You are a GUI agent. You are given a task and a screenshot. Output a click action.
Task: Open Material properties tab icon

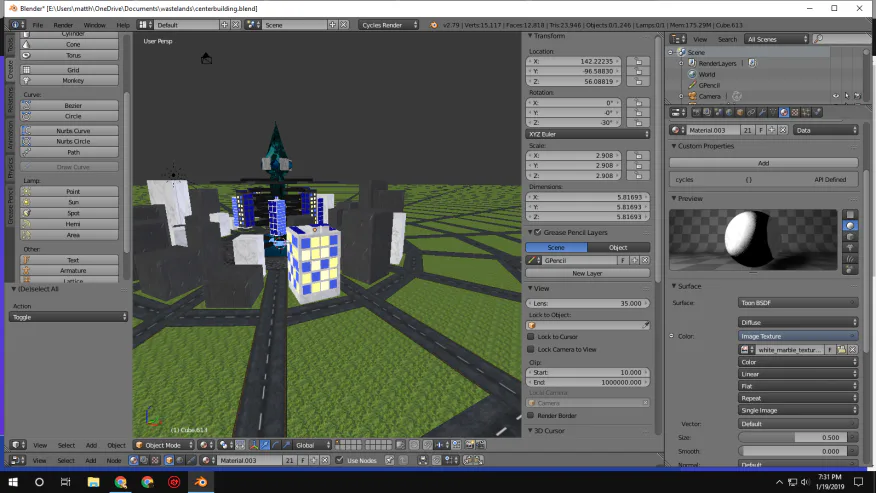784,112
